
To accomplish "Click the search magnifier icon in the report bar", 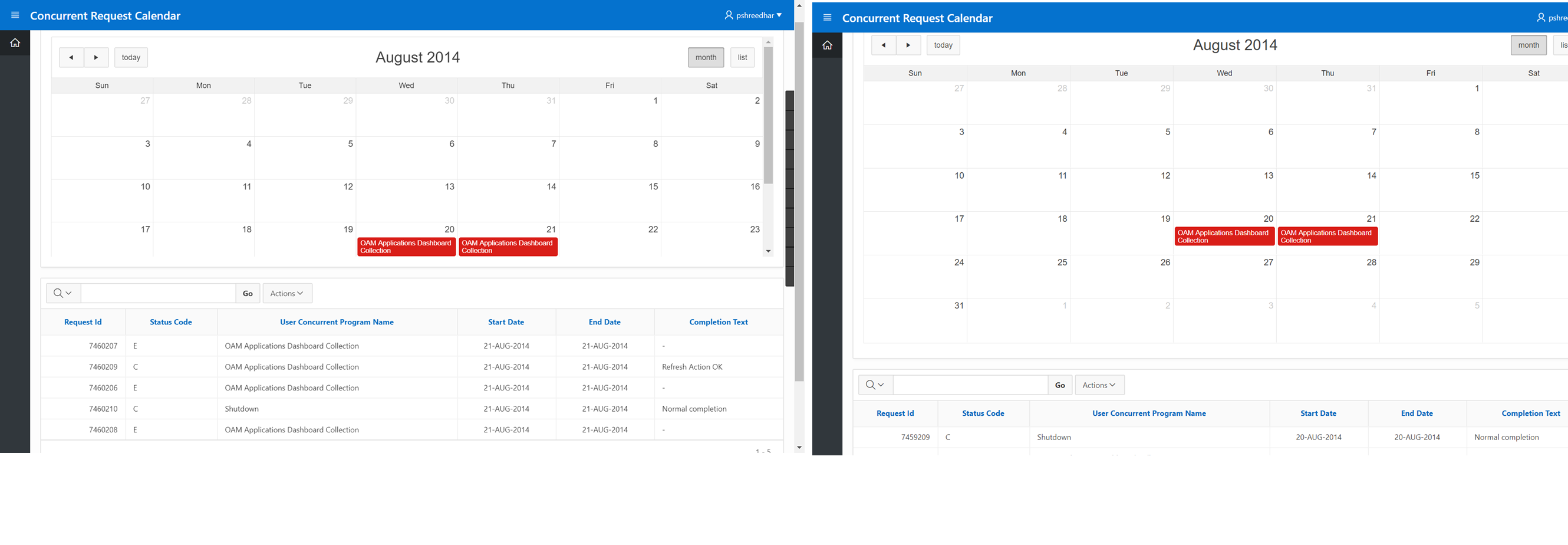I will click(x=58, y=293).
